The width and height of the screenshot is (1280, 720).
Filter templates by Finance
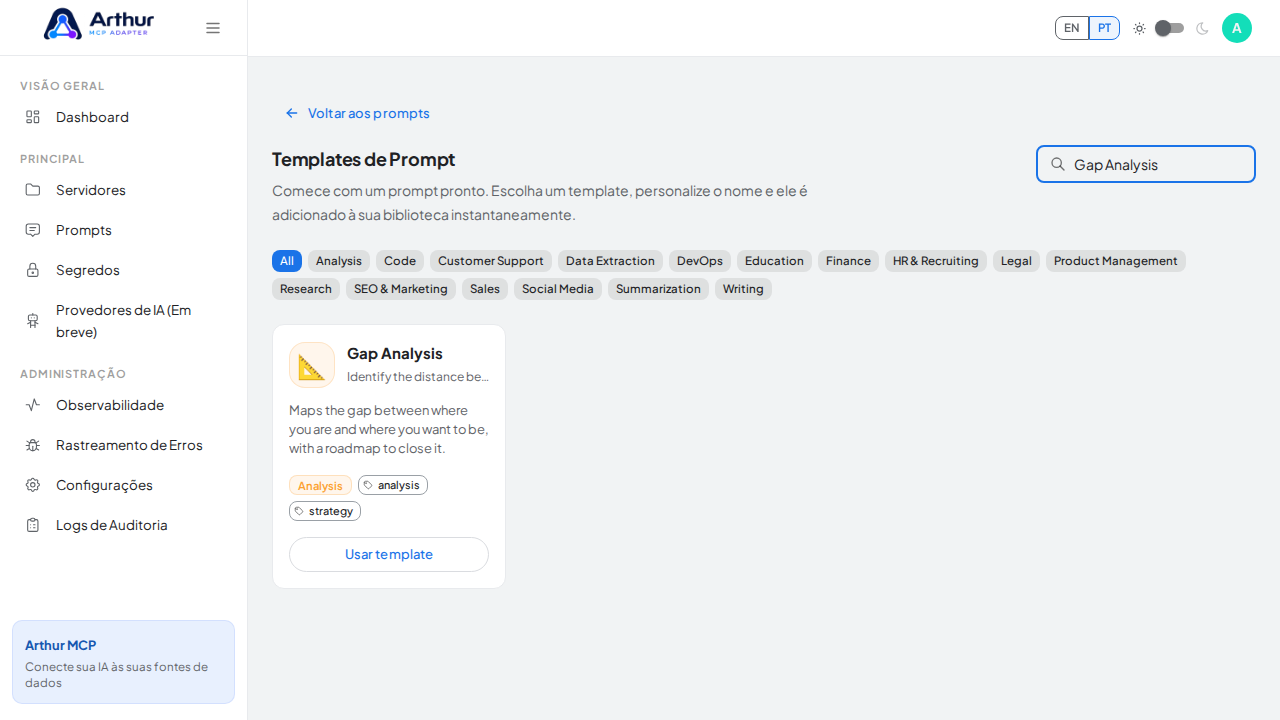pyautogui.click(x=848, y=261)
